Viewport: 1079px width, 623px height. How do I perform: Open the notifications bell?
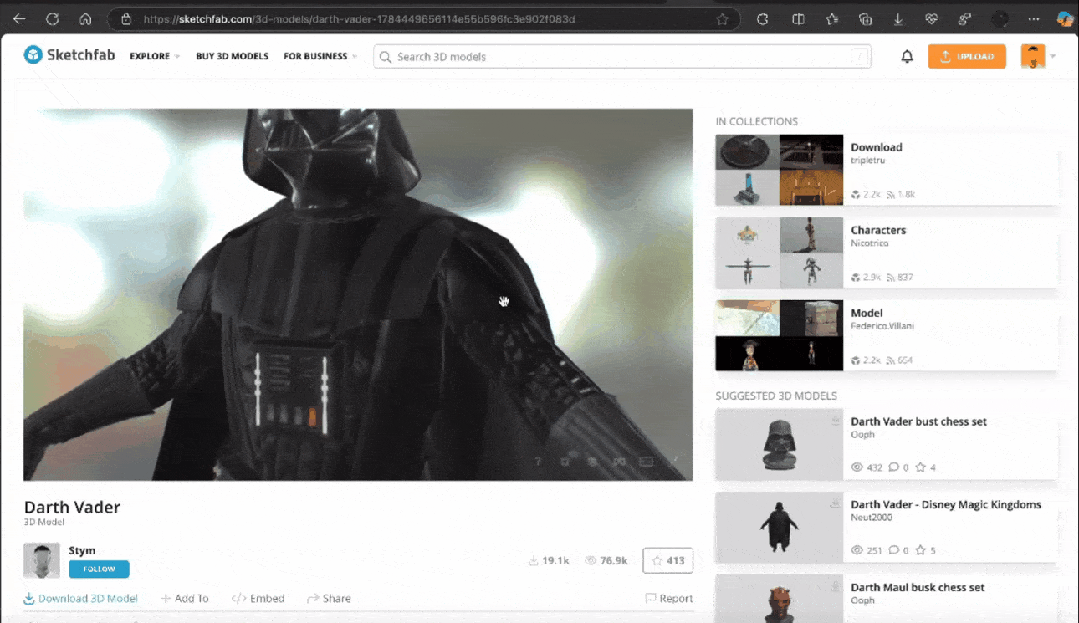907,56
